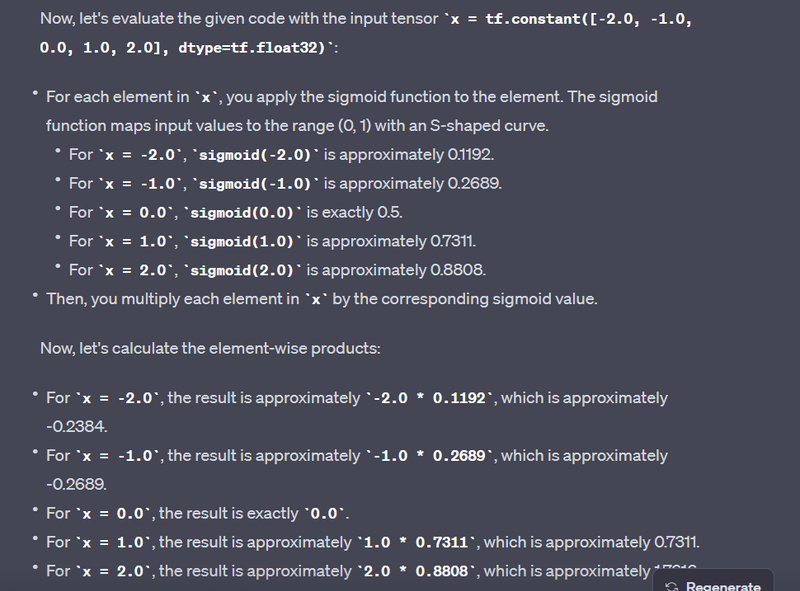Click the inline code sigmoid(-2.0)
The image size is (800, 591).
(257, 154)
